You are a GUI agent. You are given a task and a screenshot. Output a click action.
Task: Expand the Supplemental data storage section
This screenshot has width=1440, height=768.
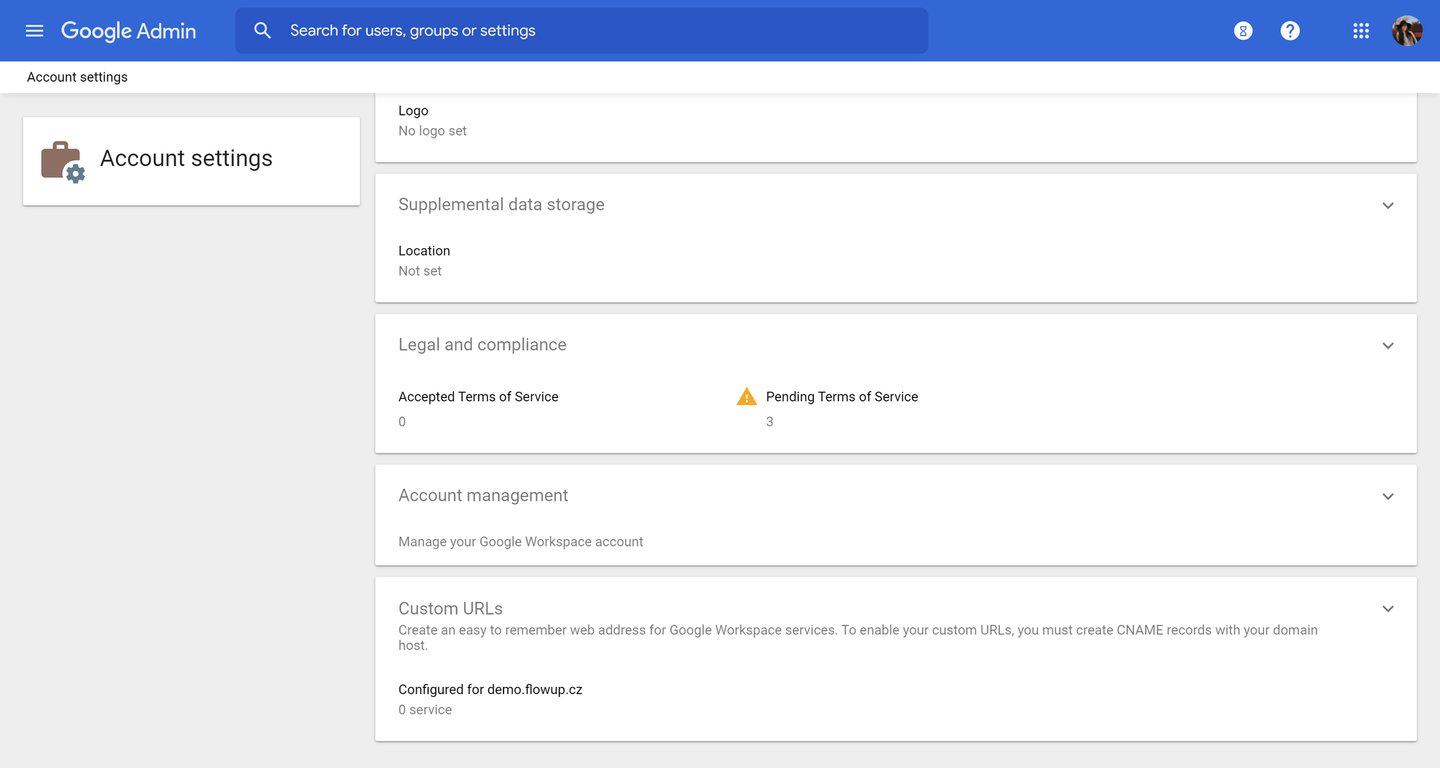pos(1388,205)
